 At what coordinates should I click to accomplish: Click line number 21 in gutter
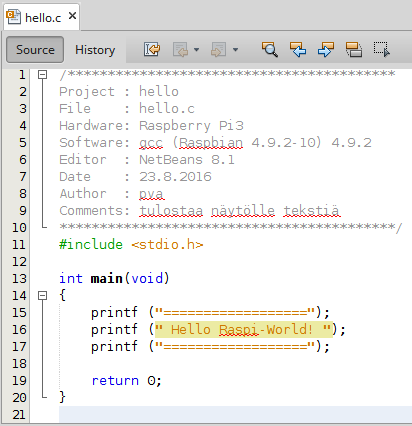click(19, 415)
